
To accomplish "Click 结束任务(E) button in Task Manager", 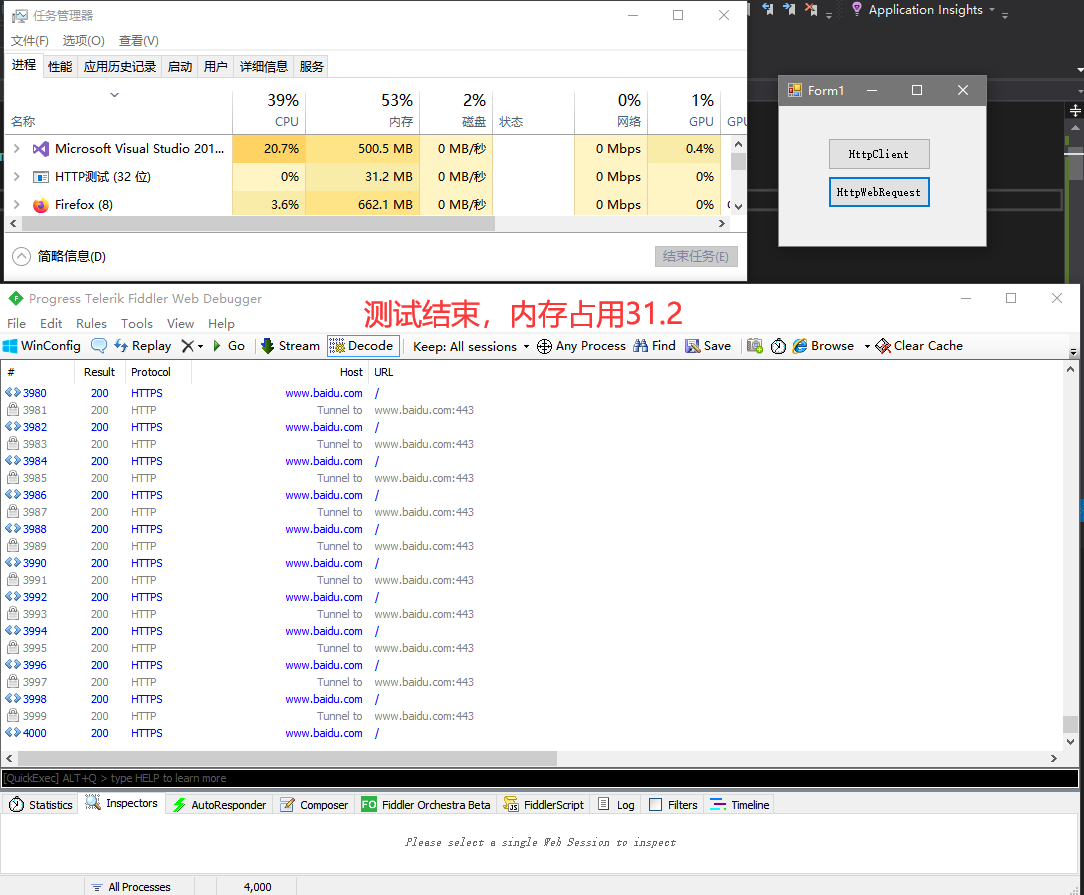I will [695, 256].
